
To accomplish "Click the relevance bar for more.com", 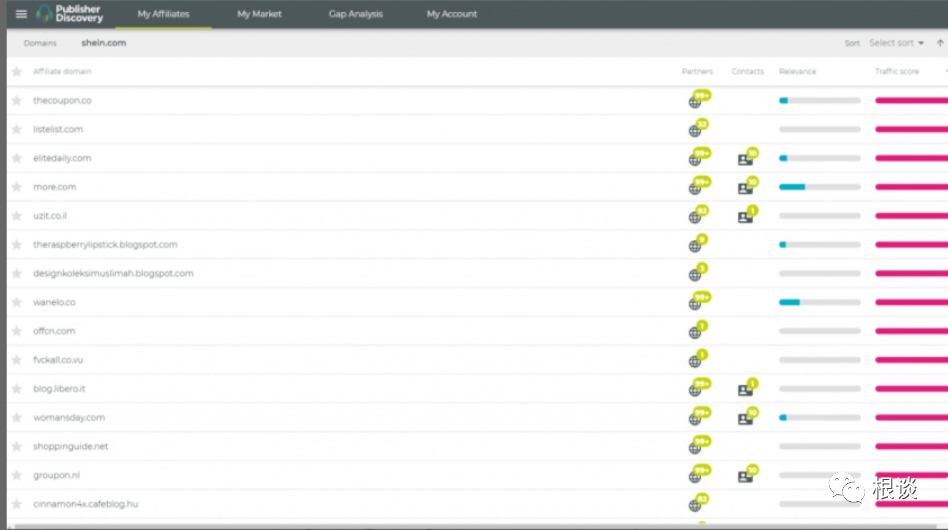I will pyautogui.click(x=820, y=187).
